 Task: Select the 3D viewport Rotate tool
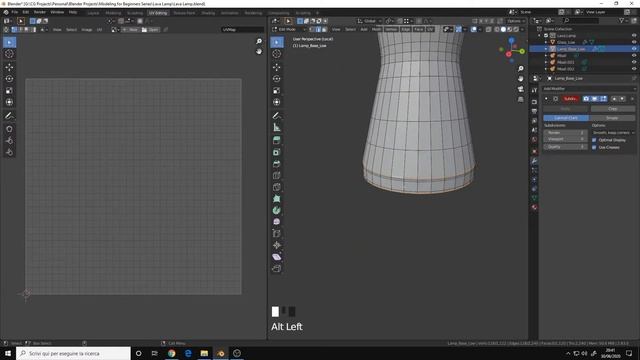point(277,79)
